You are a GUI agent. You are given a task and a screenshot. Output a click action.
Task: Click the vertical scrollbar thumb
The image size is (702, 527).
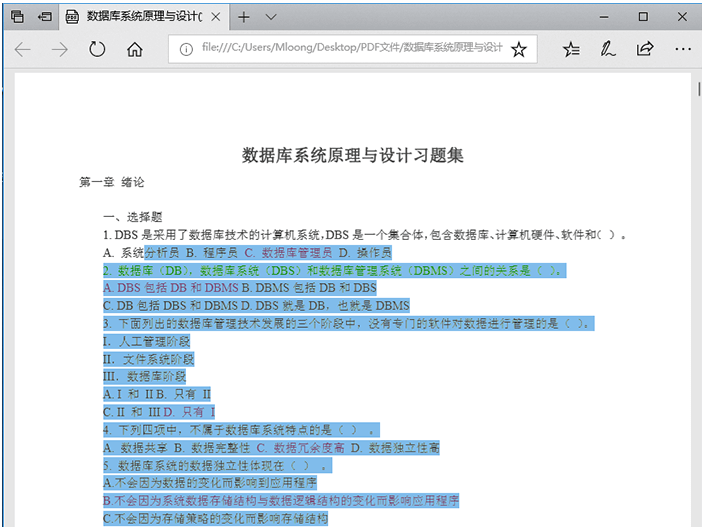click(699, 89)
